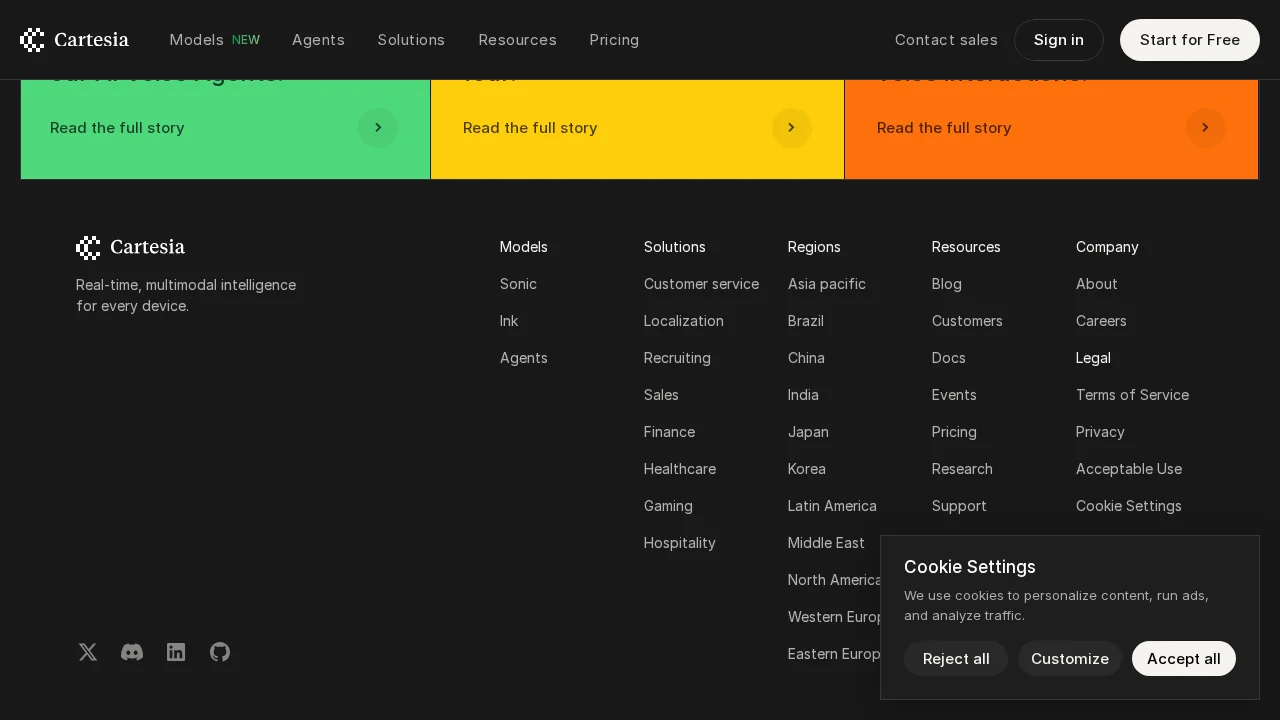Image resolution: width=1280 pixels, height=720 pixels.
Task: Reject all cookies in the banner
Action: tap(956, 659)
